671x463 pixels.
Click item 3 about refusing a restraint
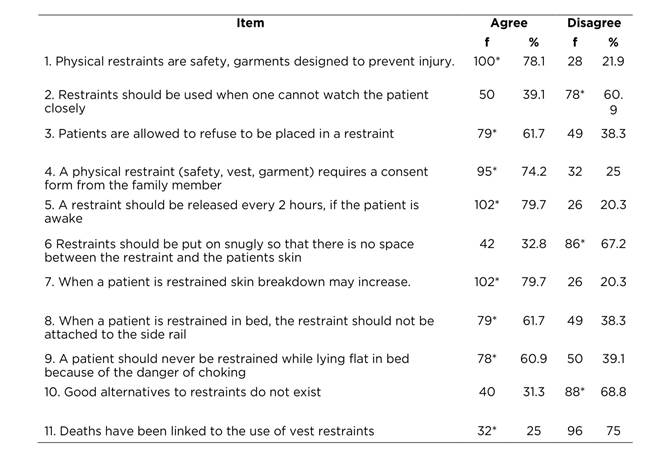[x=219, y=134]
